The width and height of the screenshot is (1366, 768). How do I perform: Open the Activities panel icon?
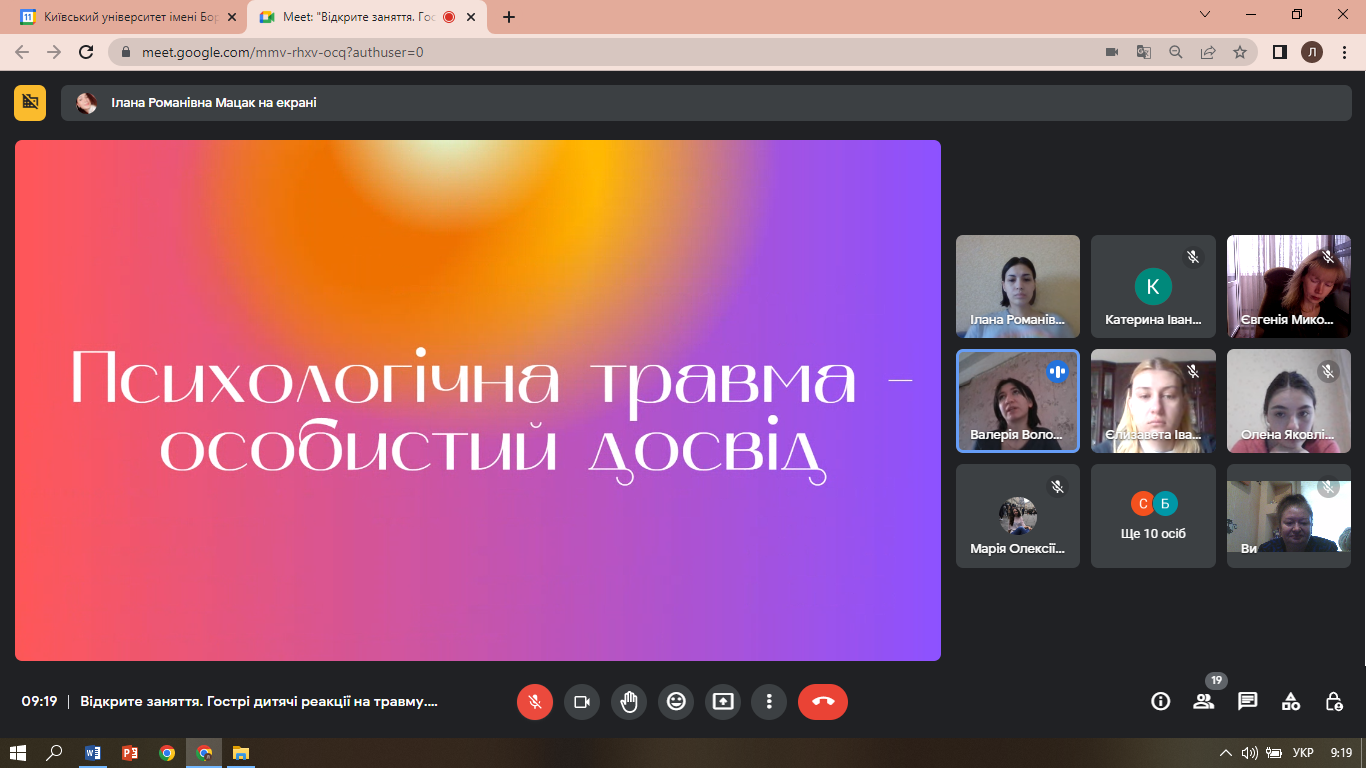[1291, 702]
